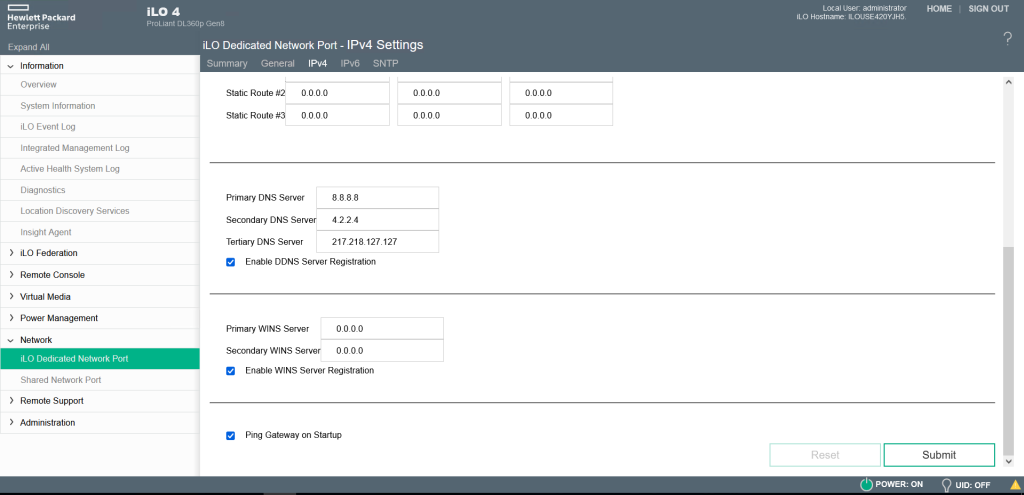Screen dimensions: 1024x495
Task: Expand the Remote Console section
Action: pos(10,275)
